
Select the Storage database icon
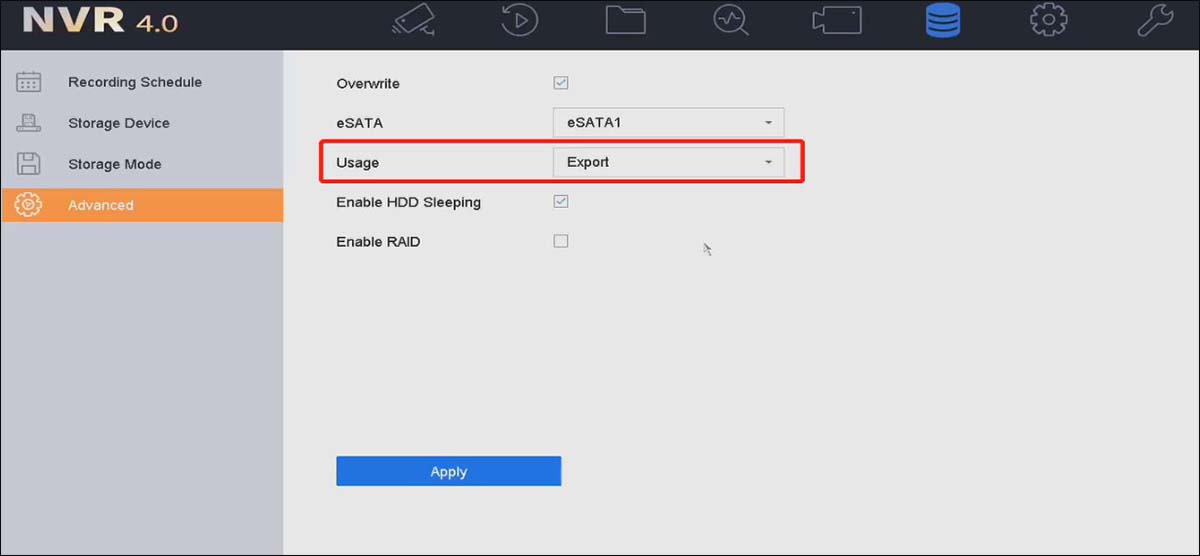click(x=943, y=21)
